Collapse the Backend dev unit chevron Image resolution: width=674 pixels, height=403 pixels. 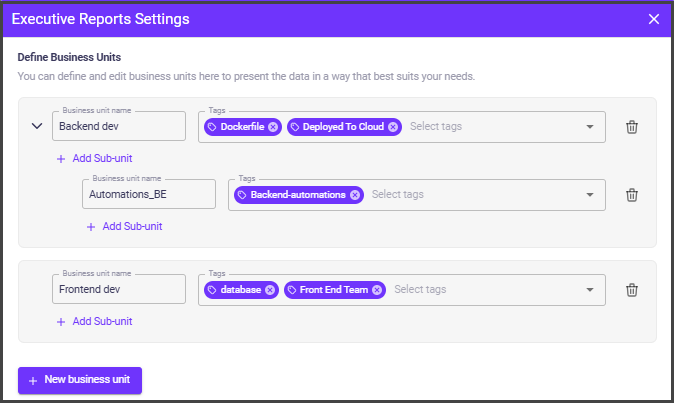tap(37, 127)
